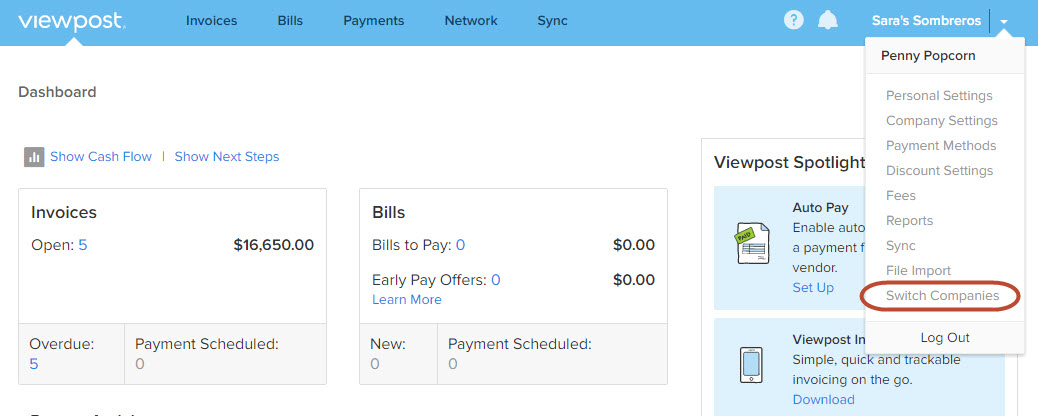Image resolution: width=1038 pixels, height=416 pixels.
Task: Click the Show Cash Flow link
Action: coord(101,157)
